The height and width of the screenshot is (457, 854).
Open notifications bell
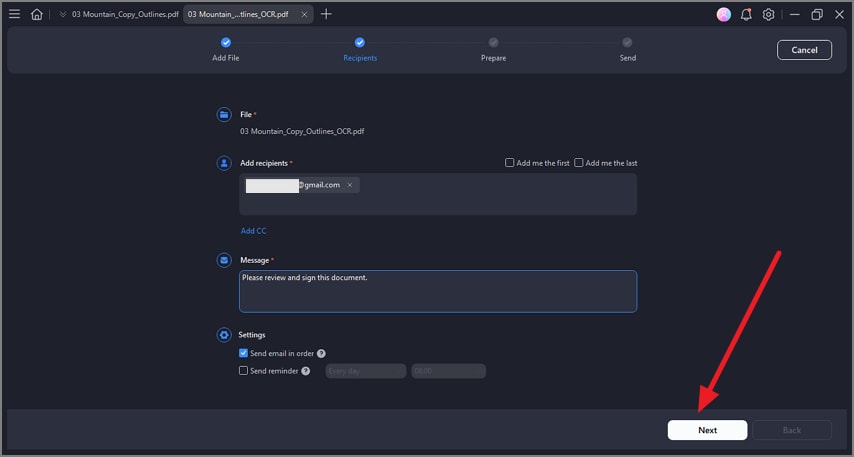tap(746, 15)
